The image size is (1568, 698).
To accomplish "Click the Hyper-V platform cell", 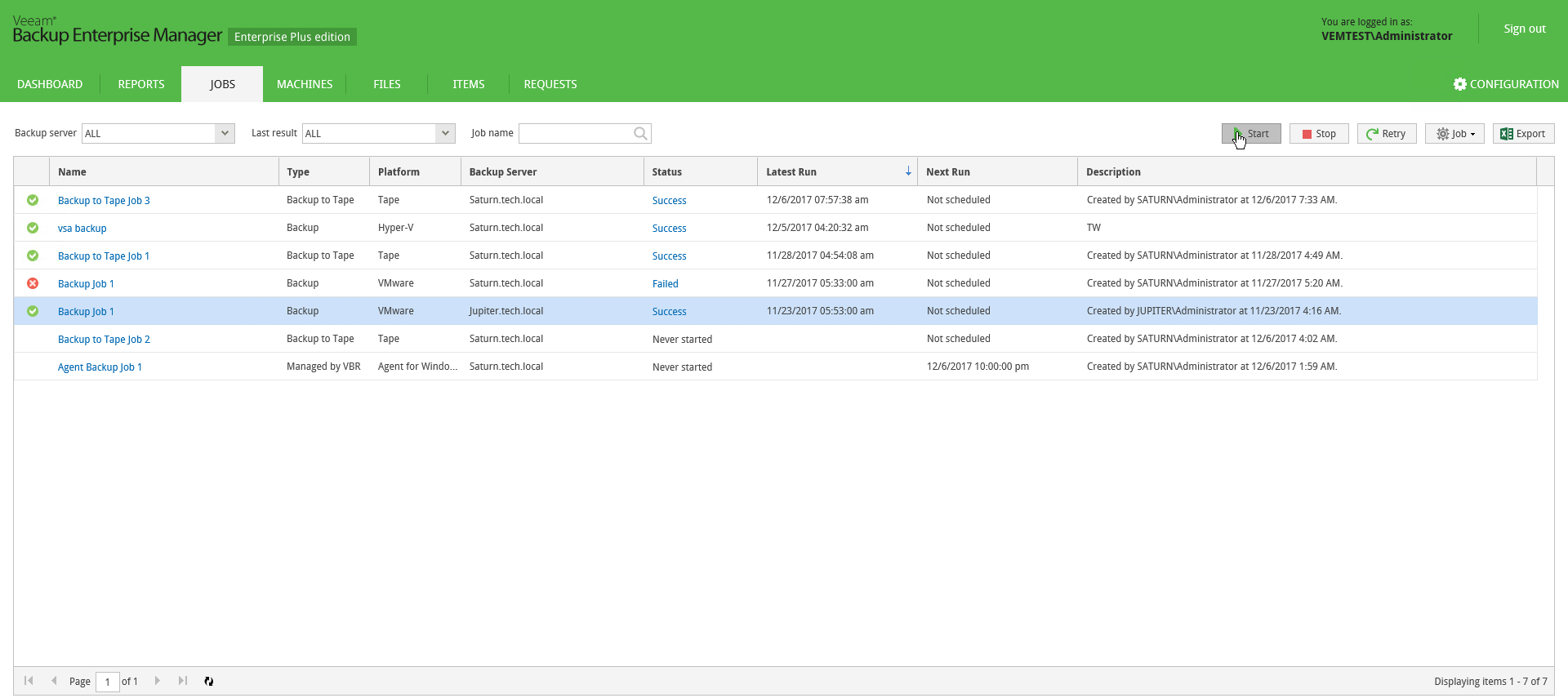I will (x=395, y=228).
